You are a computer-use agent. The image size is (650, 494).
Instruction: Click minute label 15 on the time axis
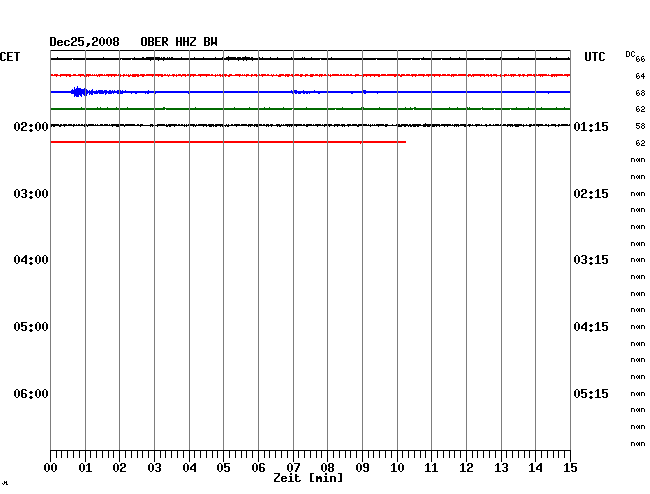(570, 468)
